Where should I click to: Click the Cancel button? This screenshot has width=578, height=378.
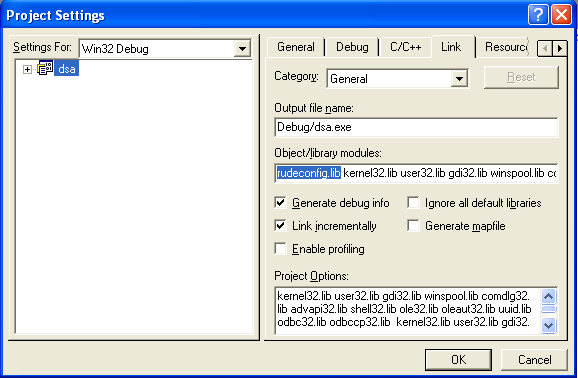pos(535,360)
